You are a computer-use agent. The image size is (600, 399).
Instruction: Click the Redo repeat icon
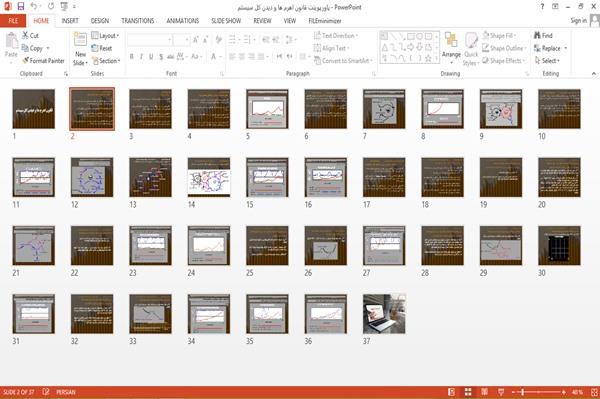point(51,7)
